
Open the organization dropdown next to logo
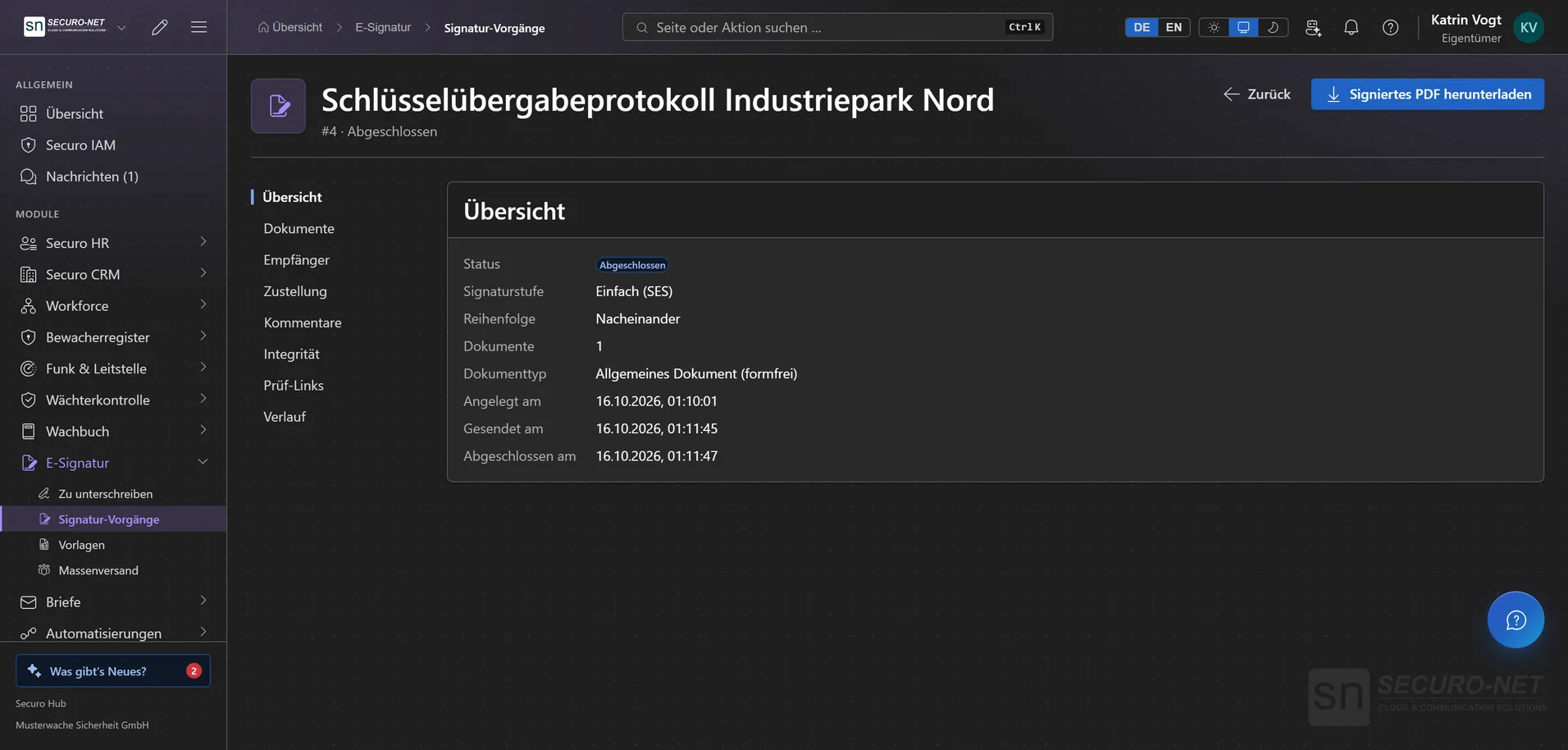click(121, 27)
